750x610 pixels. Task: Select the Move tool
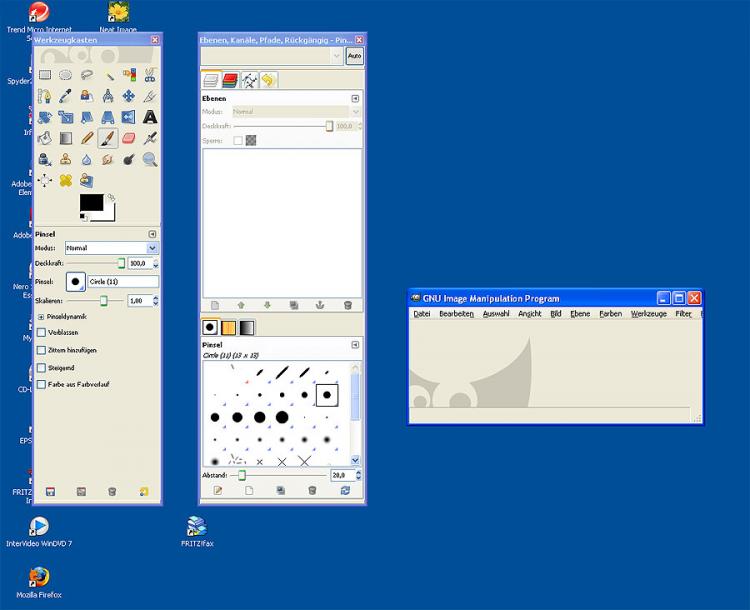(x=129, y=96)
